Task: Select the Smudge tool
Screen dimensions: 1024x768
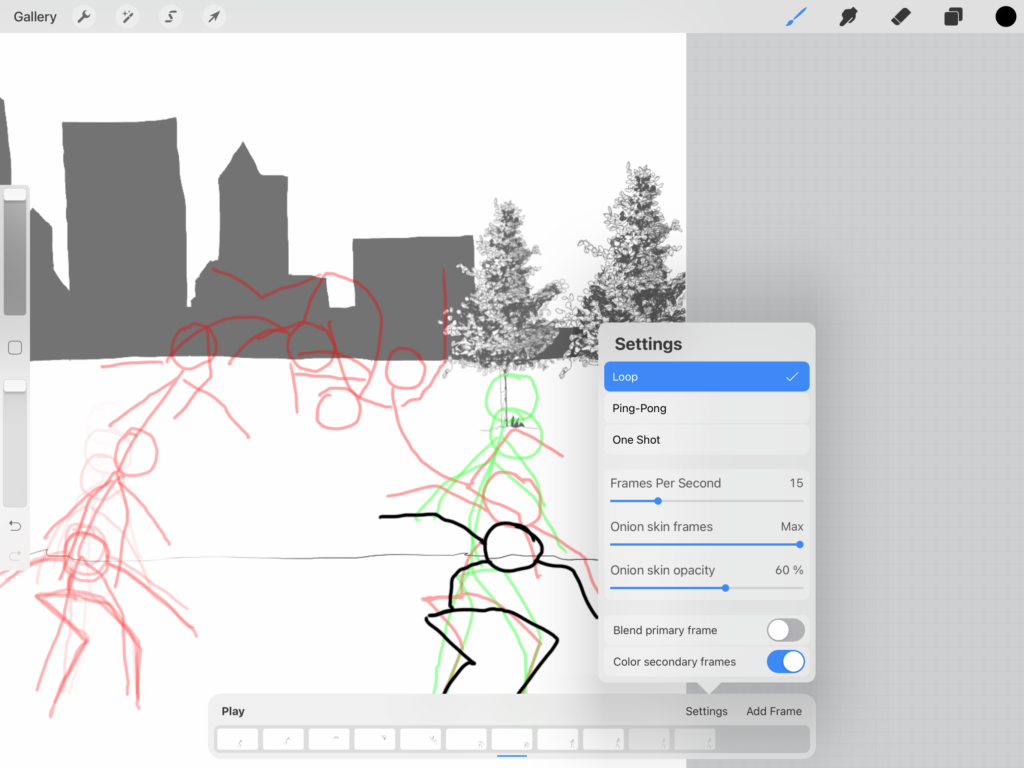Action: [x=848, y=16]
